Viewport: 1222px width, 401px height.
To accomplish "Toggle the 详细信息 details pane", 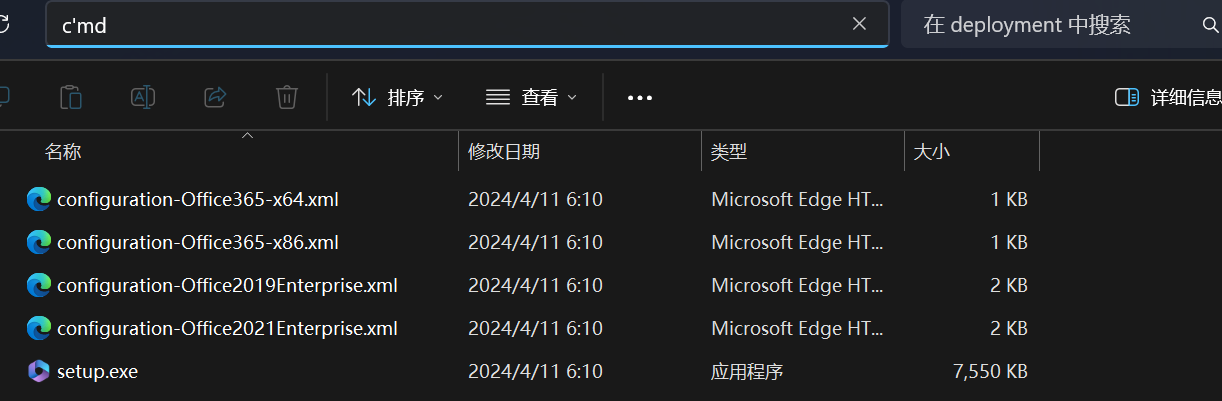I will pos(1168,97).
